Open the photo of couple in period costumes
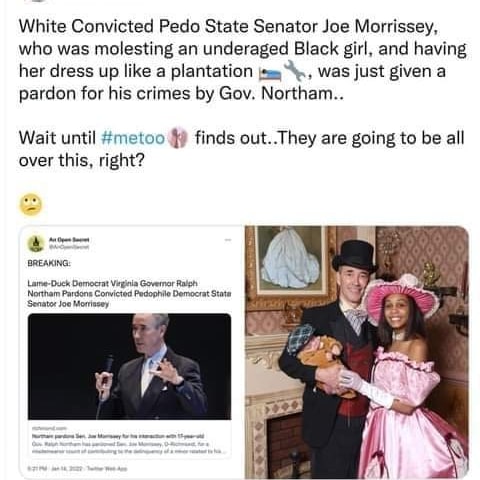Screen dimensions: 480x480 click(357, 352)
